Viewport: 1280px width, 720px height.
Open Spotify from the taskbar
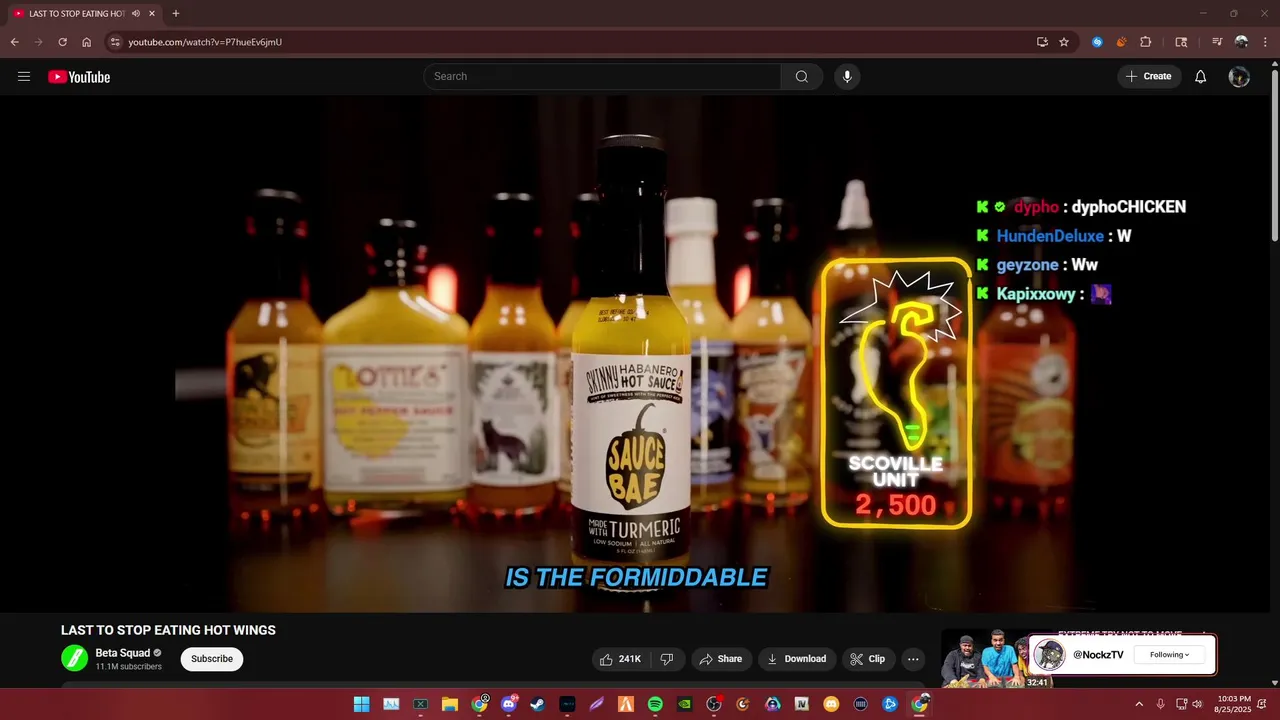(x=655, y=704)
